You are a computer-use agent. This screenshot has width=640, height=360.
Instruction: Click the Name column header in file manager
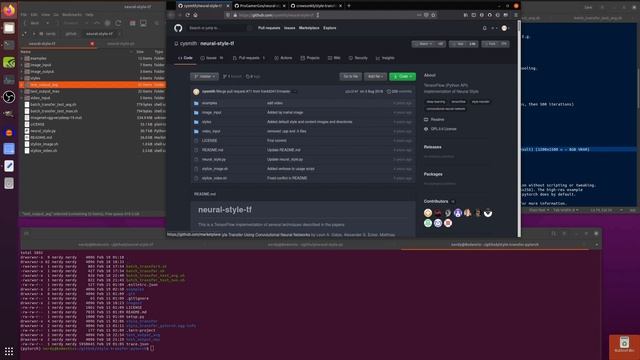[x=25, y=52]
